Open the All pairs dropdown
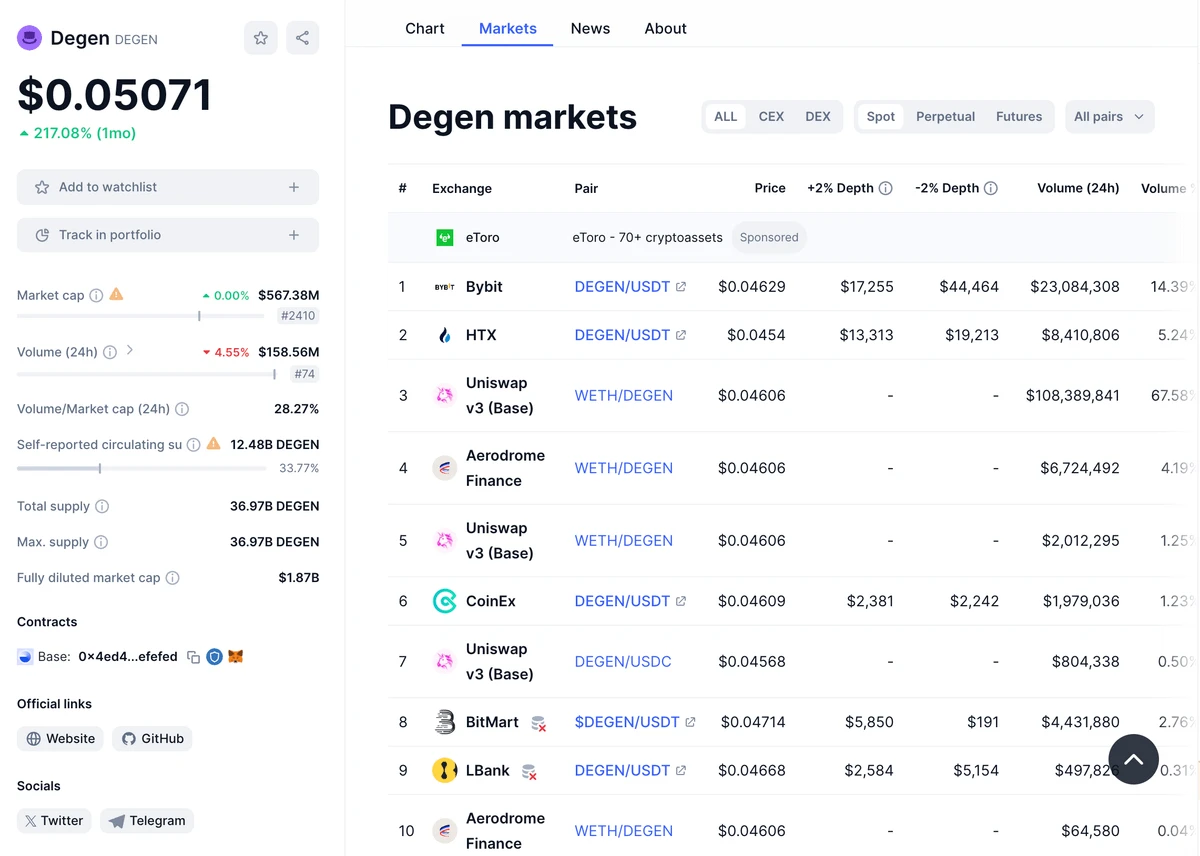This screenshot has width=1200, height=856. [x=1109, y=116]
